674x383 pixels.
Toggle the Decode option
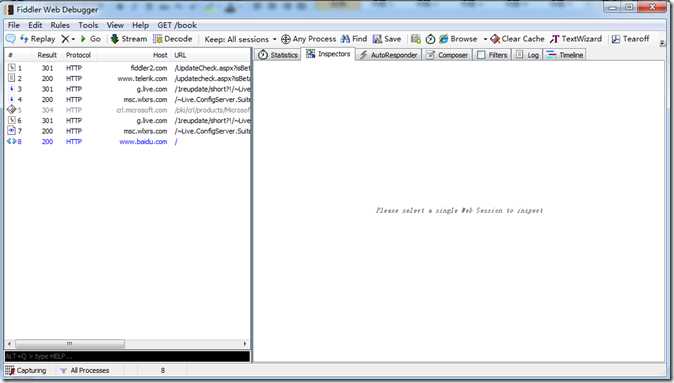click(x=173, y=39)
